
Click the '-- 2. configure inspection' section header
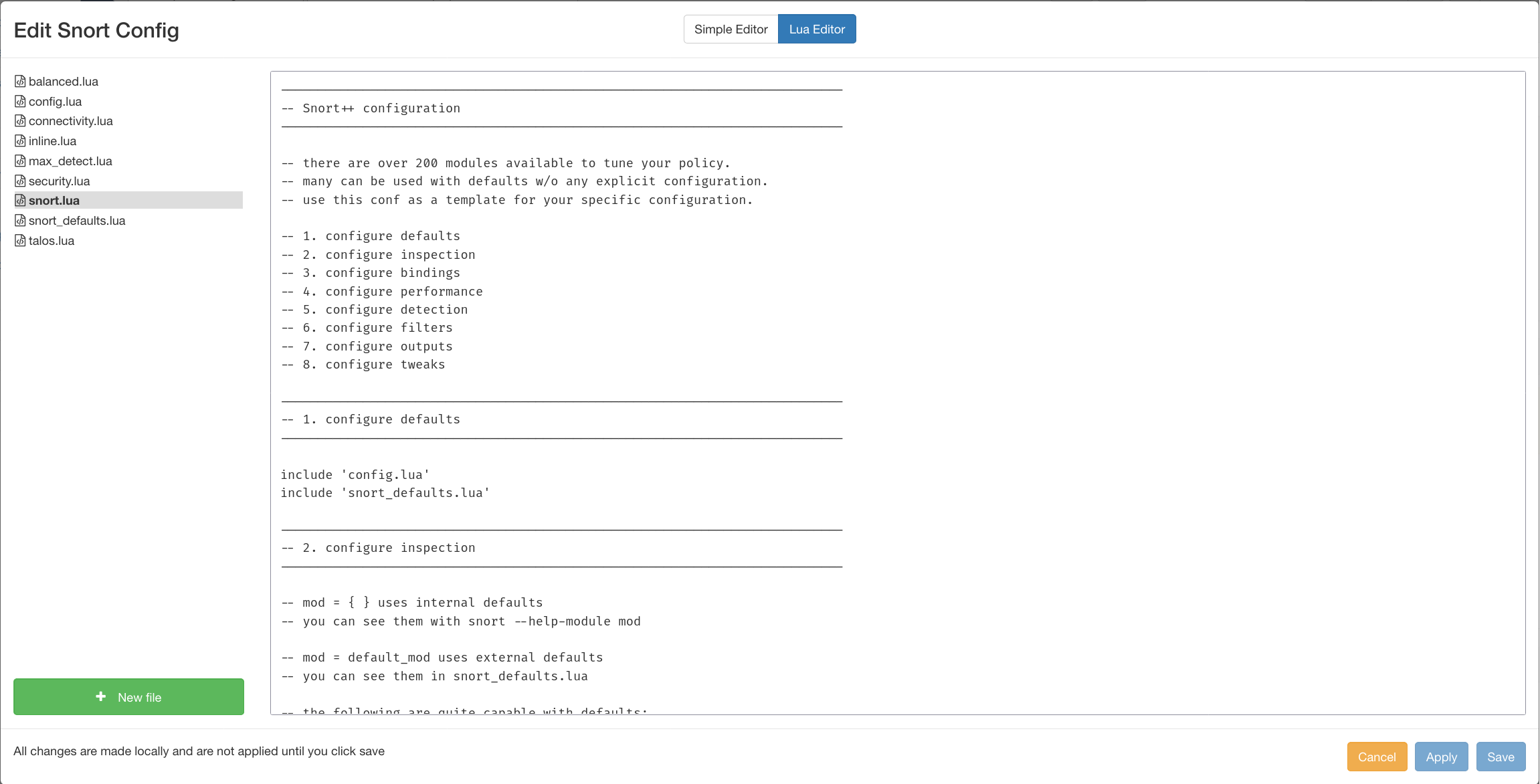(x=379, y=548)
